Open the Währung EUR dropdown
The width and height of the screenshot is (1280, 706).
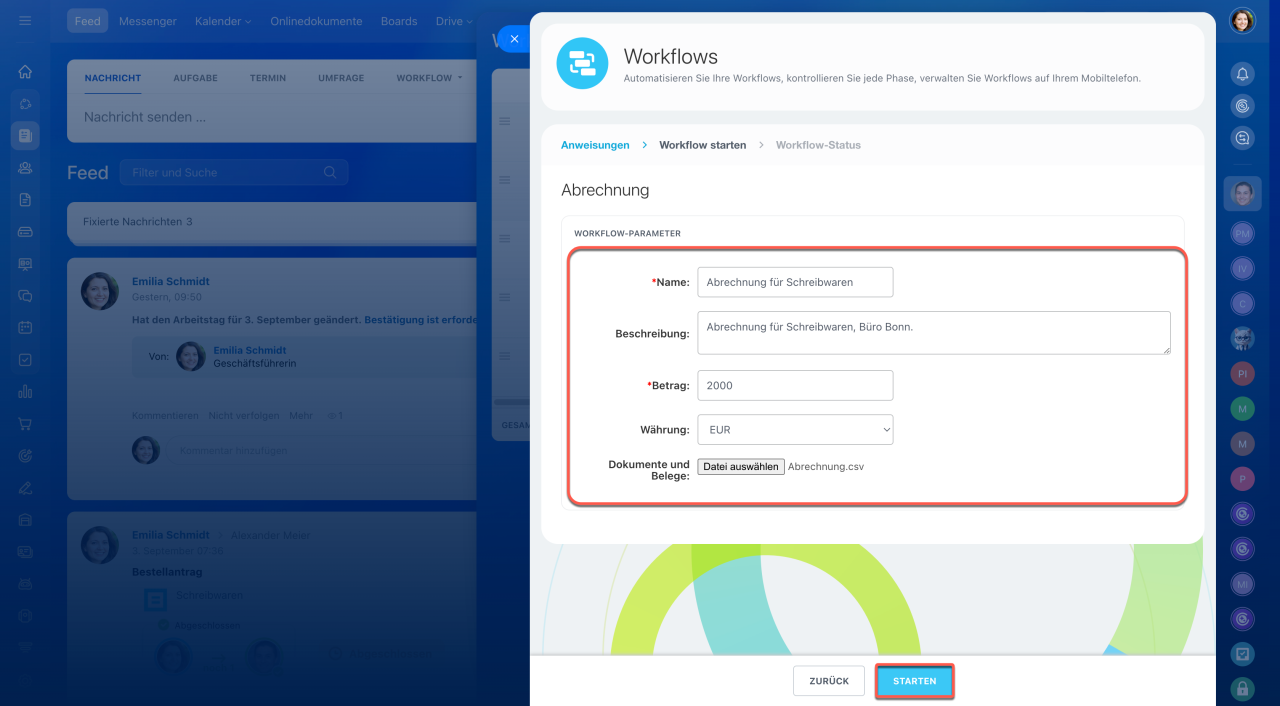[x=795, y=430]
